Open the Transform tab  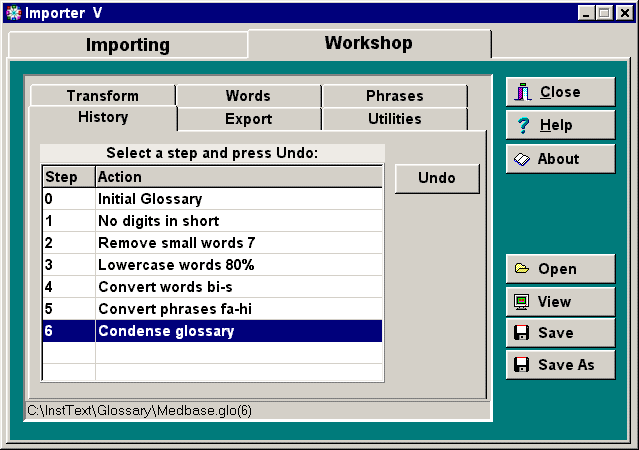pyautogui.click(x=102, y=96)
